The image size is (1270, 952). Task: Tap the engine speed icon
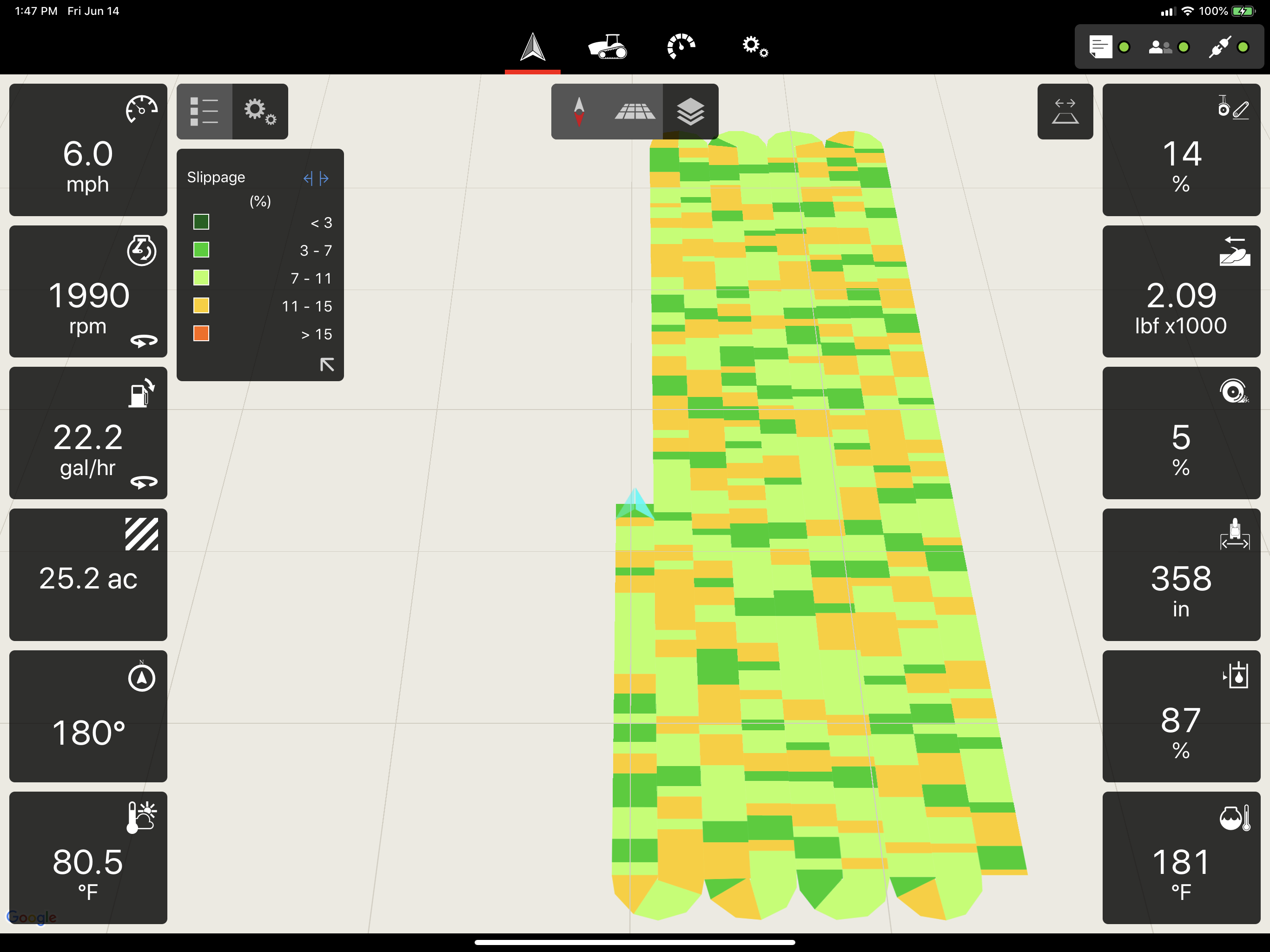coord(141,251)
